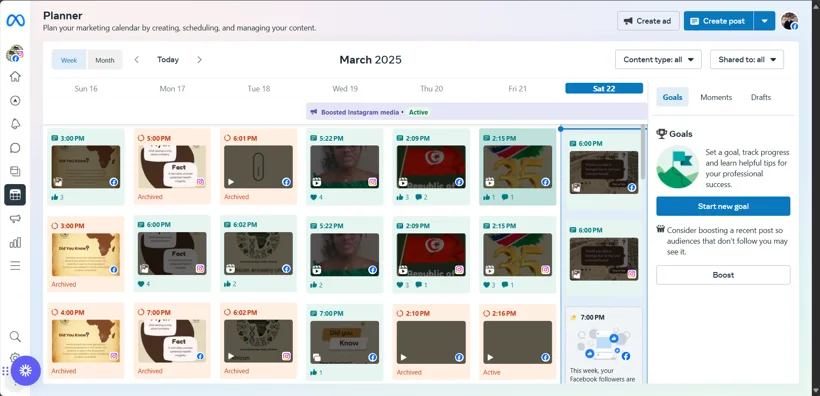Click the purple assistant button
This screenshot has width=820, height=396.
(25, 370)
